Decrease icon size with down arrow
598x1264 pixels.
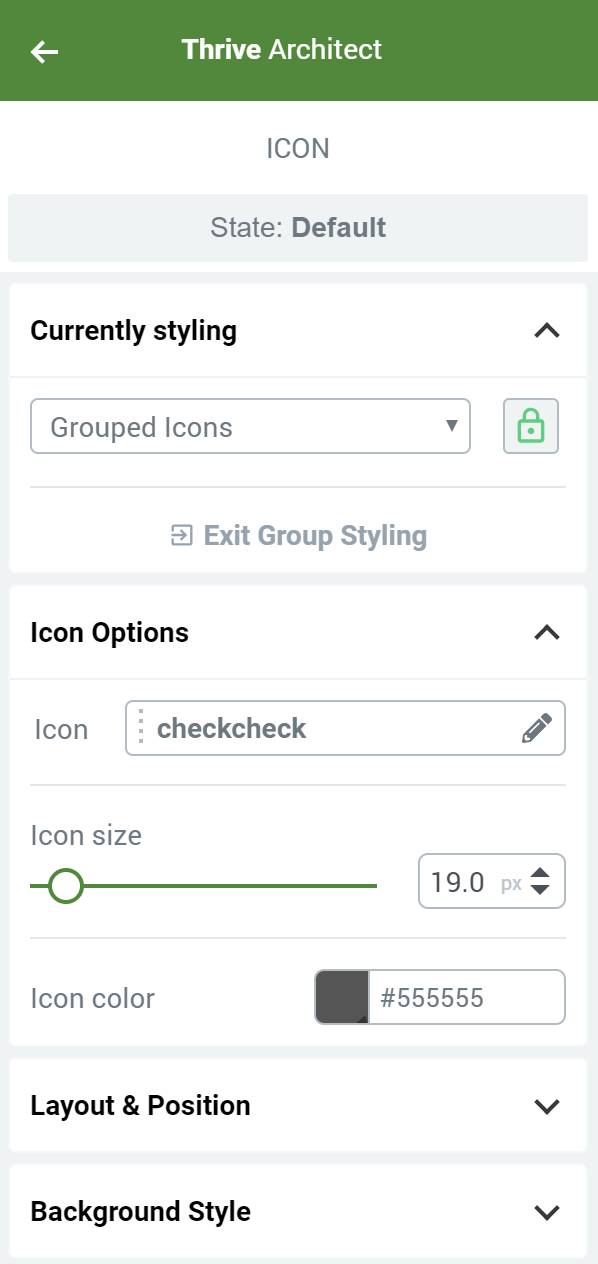(x=540, y=891)
